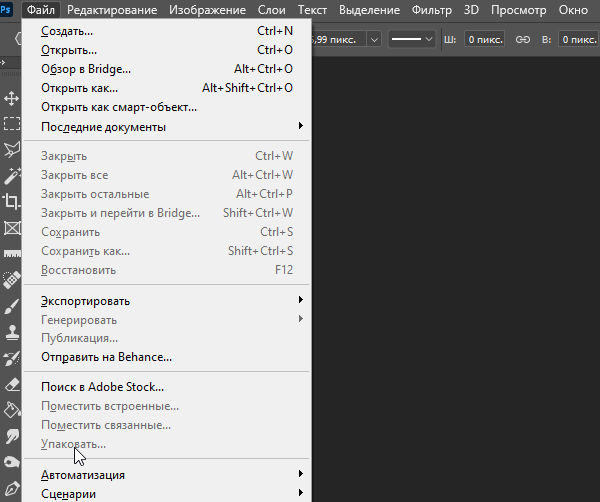The height and width of the screenshot is (502, 600).
Task: Click the height В input field
Action: tap(579, 39)
